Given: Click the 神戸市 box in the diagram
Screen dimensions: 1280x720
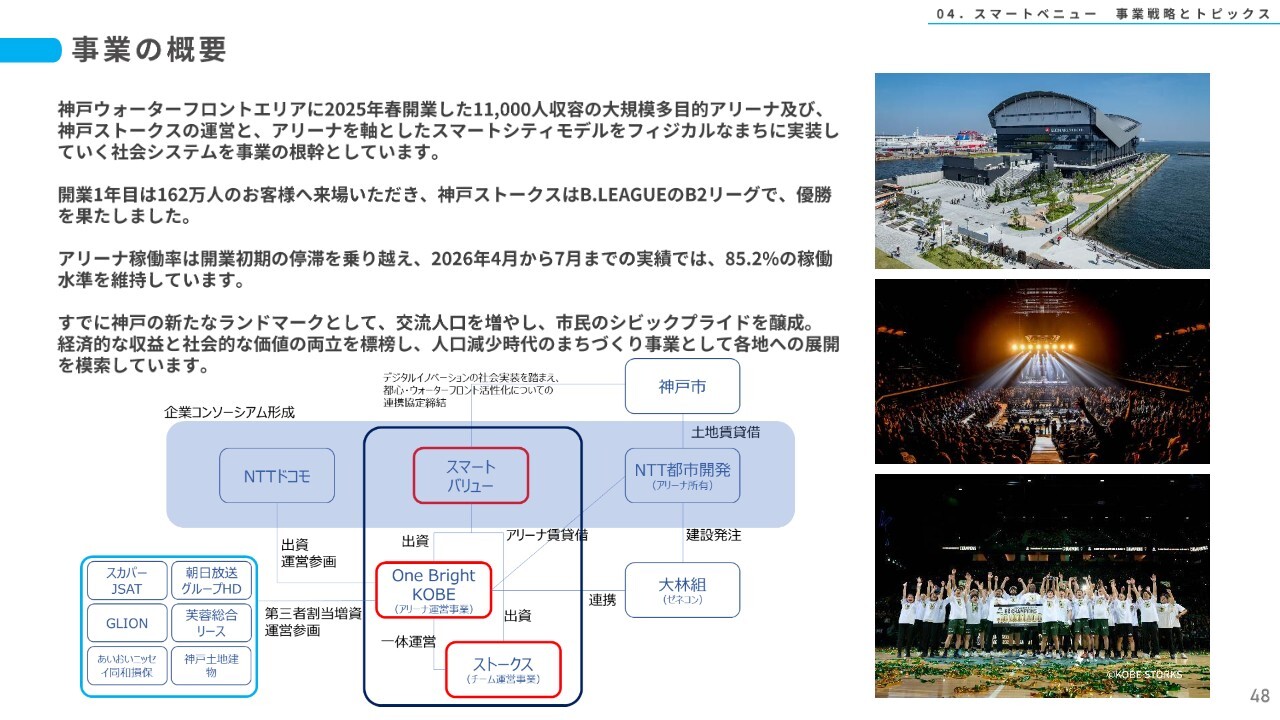Looking at the screenshot, I should pyautogui.click(x=683, y=386).
